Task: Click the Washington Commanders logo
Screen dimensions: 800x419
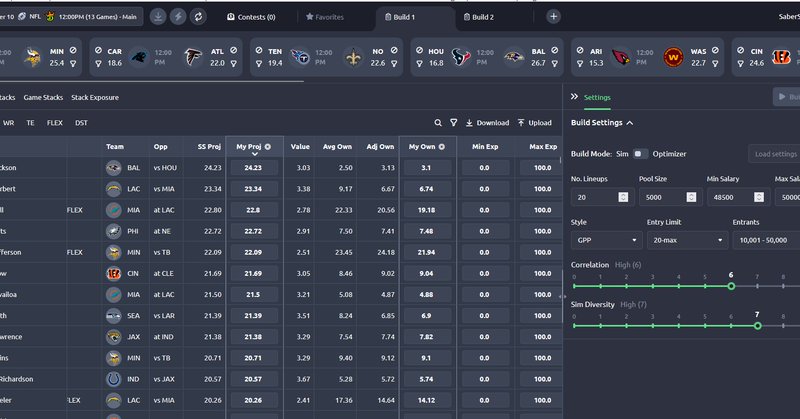Action: pos(673,57)
